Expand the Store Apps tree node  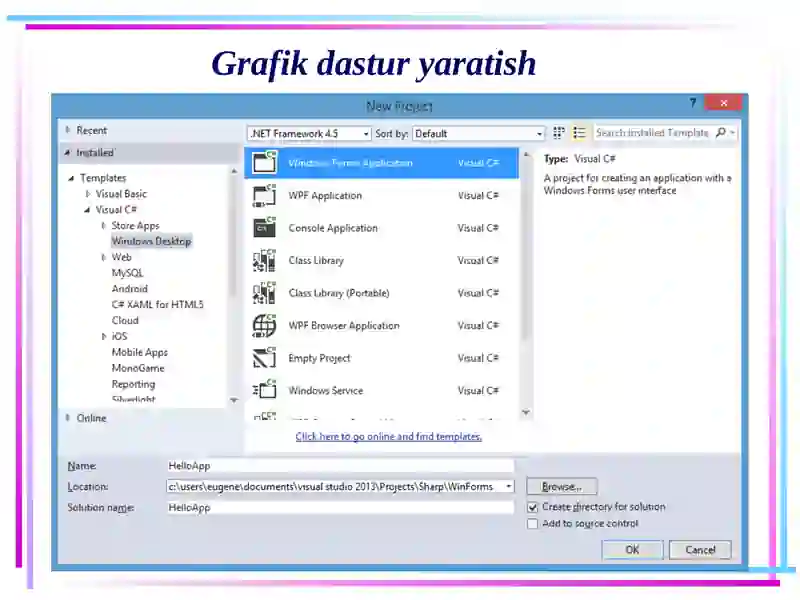point(104,226)
